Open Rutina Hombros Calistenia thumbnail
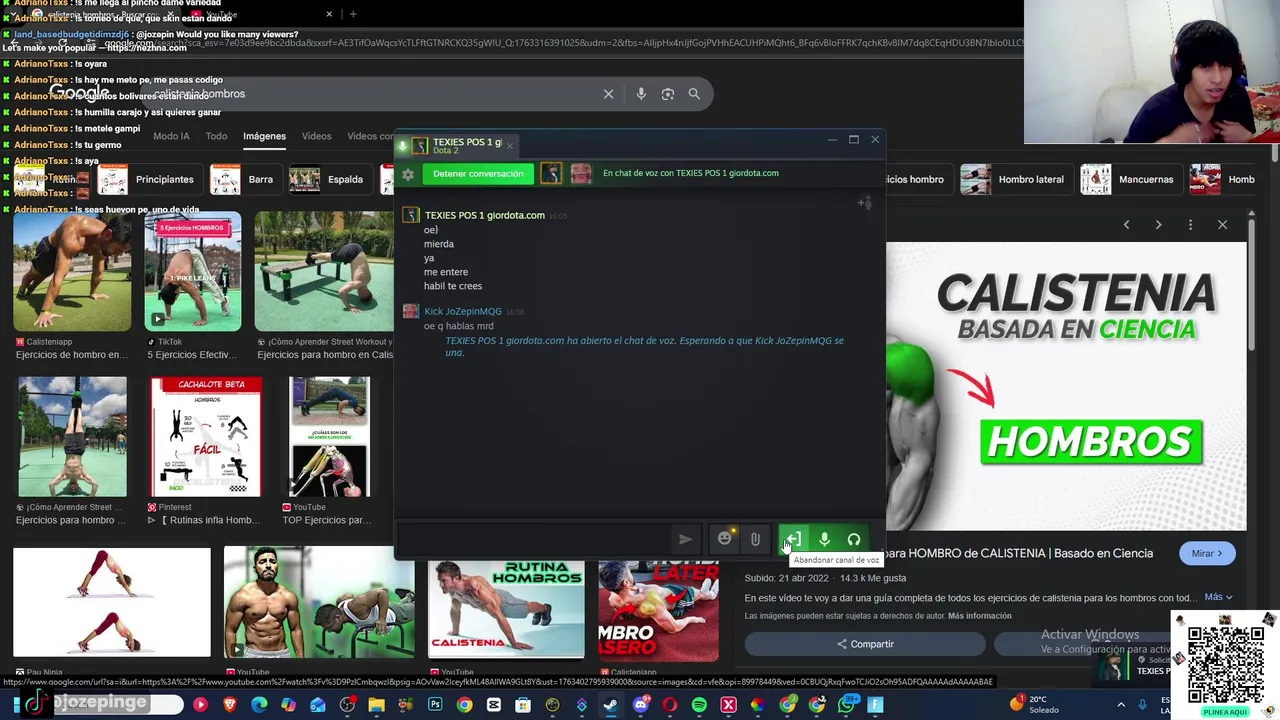Viewport: 1280px width, 720px height. click(x=506, y=609)
